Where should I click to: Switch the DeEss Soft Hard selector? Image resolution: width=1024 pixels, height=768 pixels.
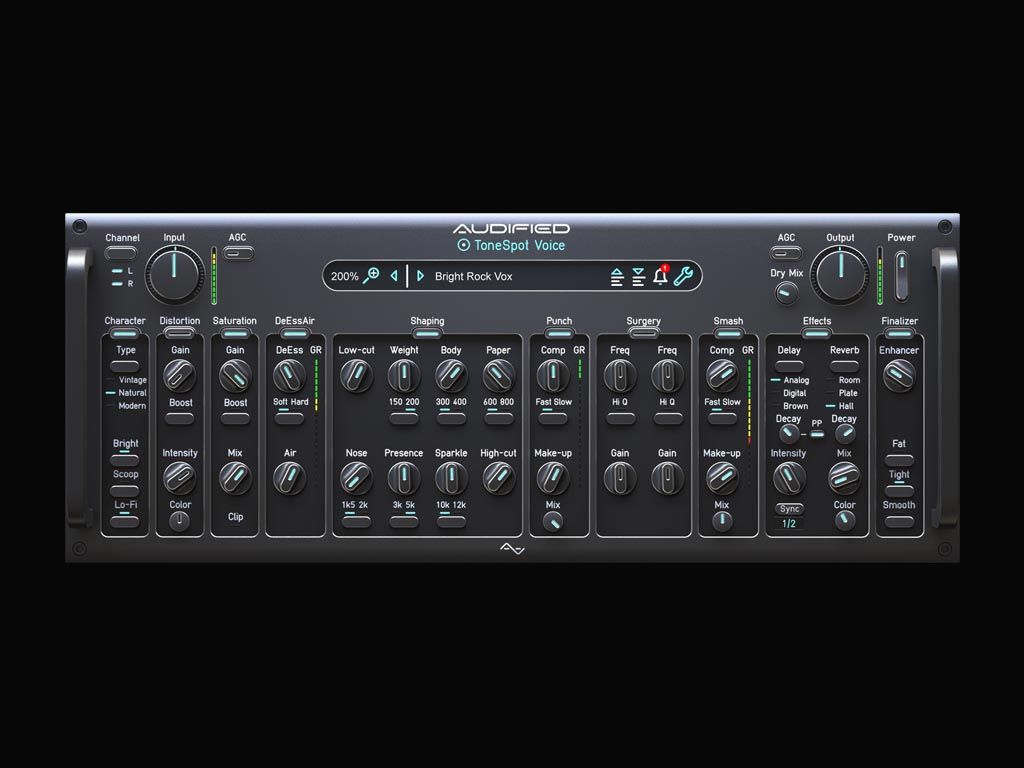click(x=289, y=419)
